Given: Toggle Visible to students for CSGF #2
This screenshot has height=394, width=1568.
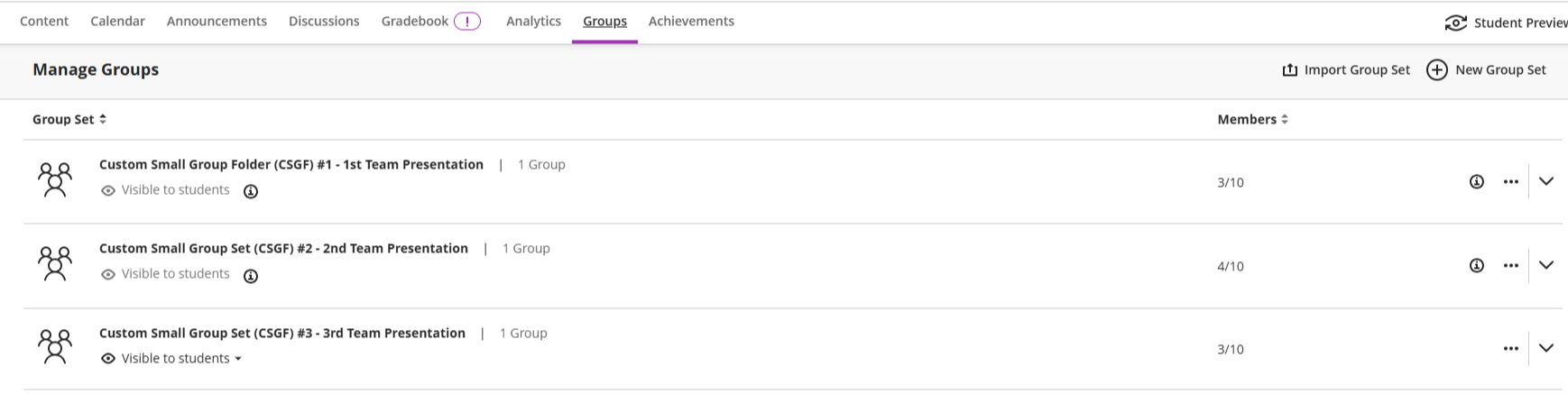Looking at the screenshot, I should [x=166, y=274].
